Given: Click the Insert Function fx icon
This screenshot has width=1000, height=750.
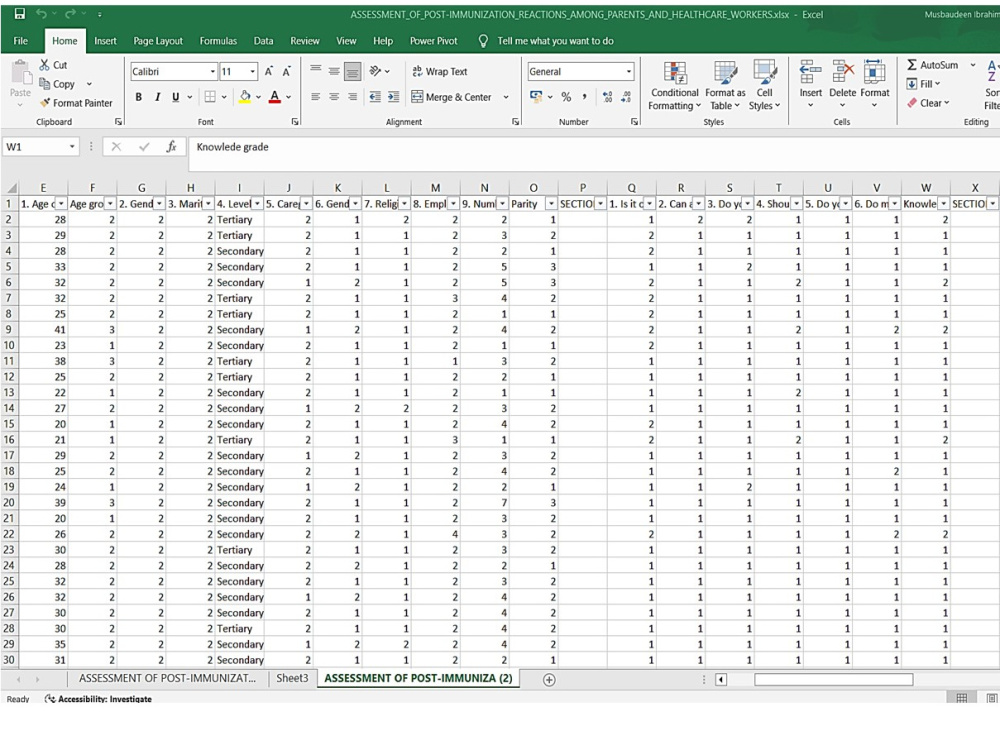Looking at the screenshot, I should pyautogui.click(x=171, y=147).
